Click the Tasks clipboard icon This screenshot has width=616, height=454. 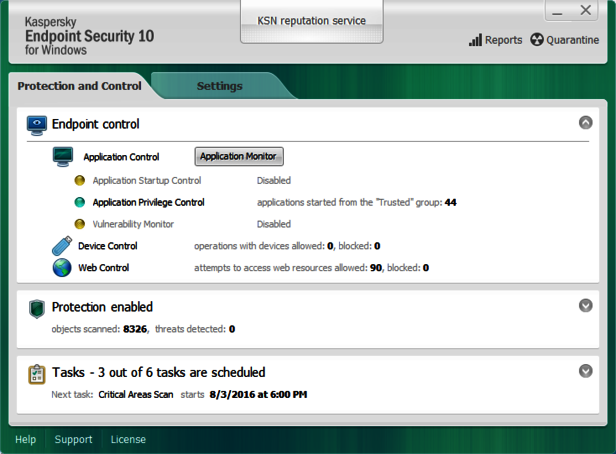[37, 374]
